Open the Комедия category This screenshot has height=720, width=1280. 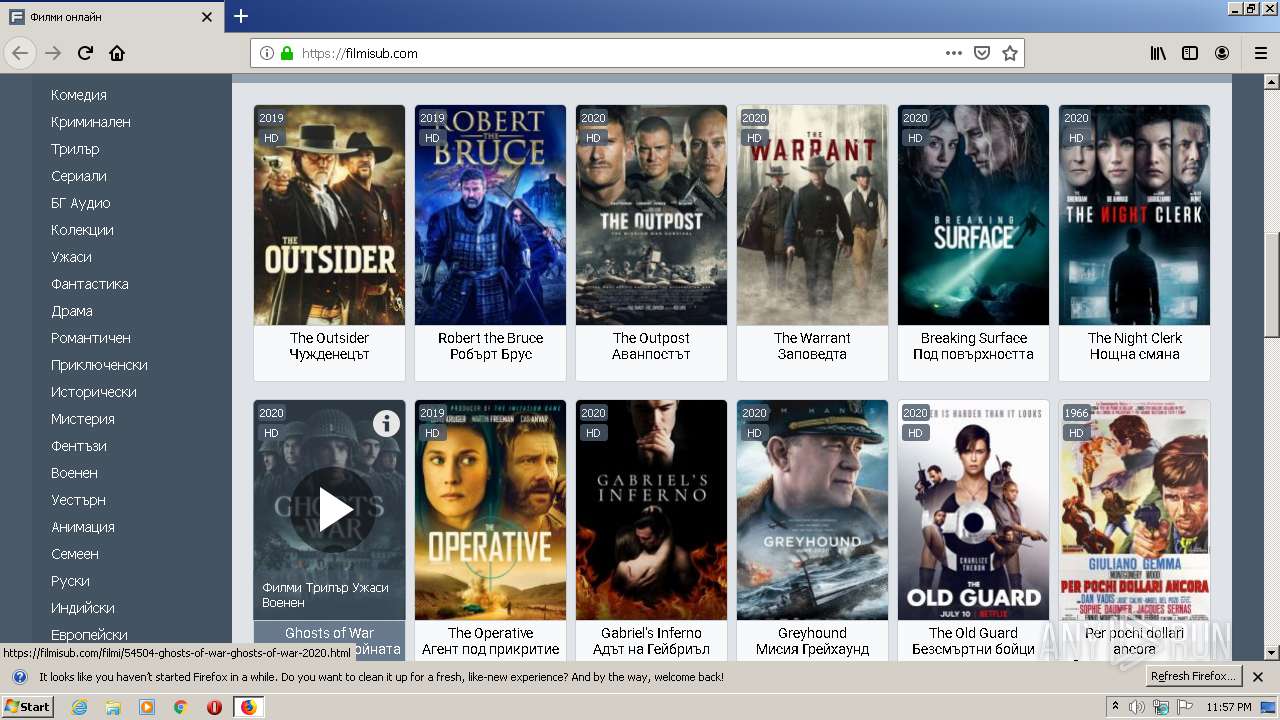(x=79, y=95)
